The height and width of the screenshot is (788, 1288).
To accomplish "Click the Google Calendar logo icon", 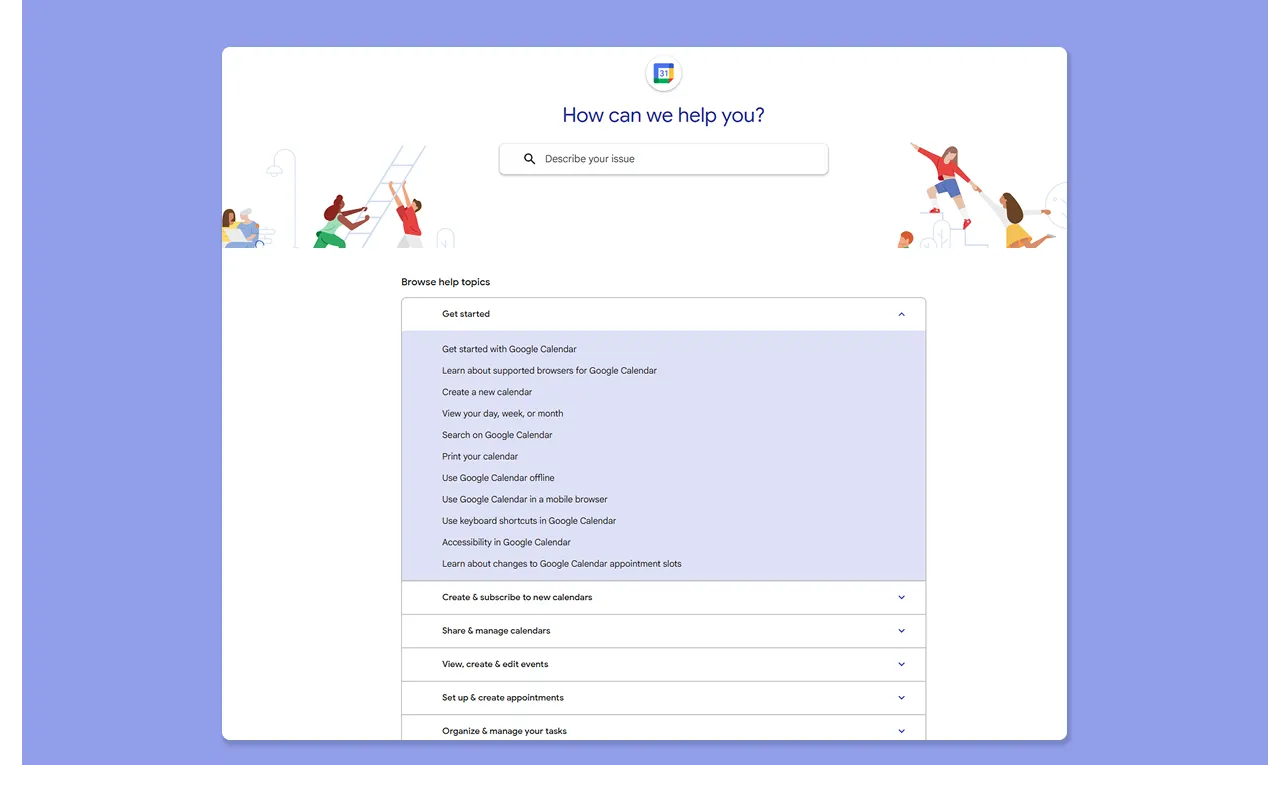I will [x=664, y=73].
